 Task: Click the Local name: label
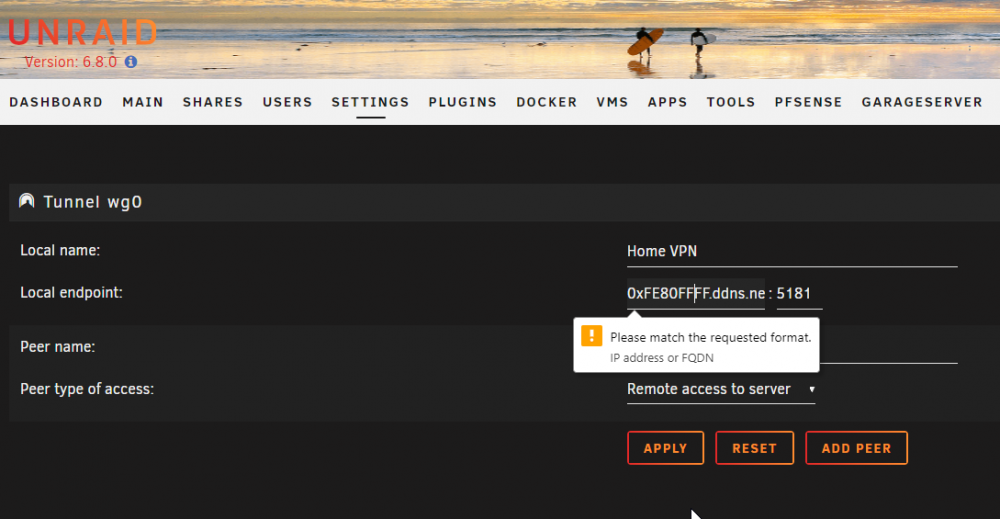point(60,250)
